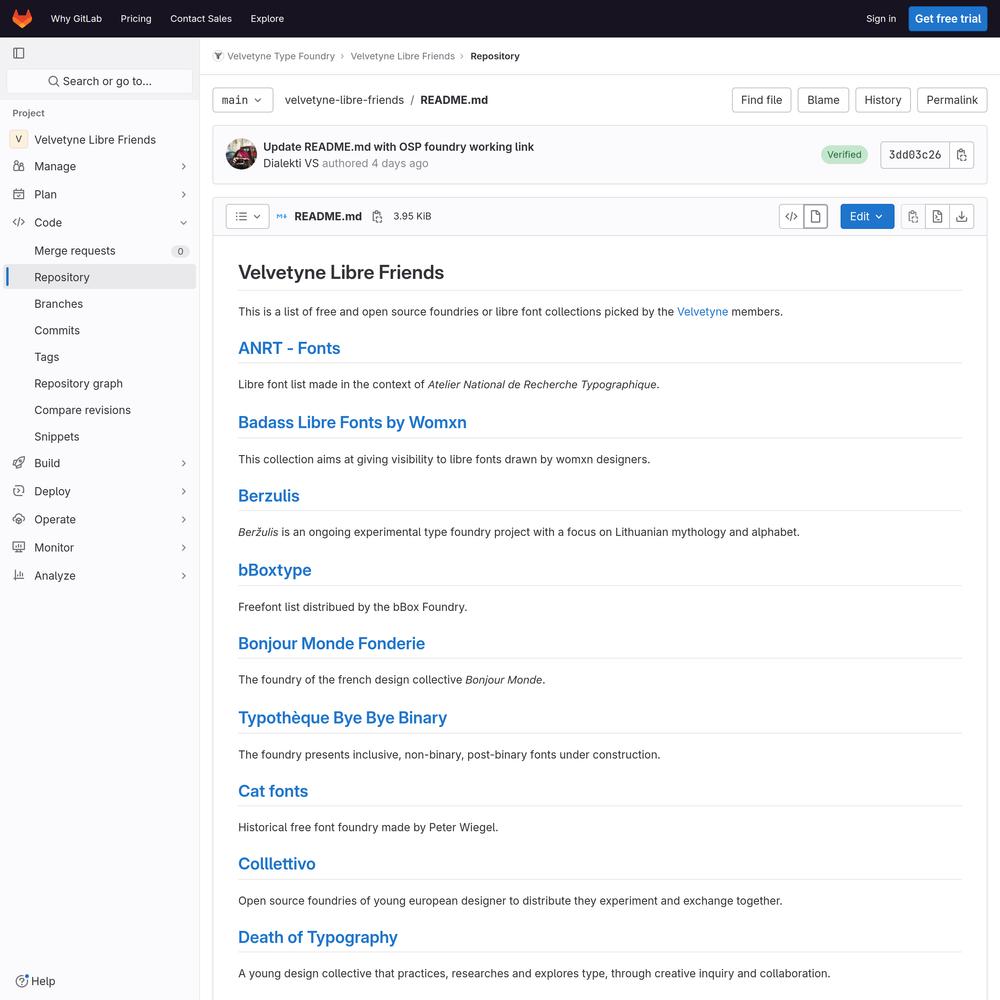Open the Why GitLab menu
Viewport: 1000px width, 1000px height.
[x=77, y=18]
